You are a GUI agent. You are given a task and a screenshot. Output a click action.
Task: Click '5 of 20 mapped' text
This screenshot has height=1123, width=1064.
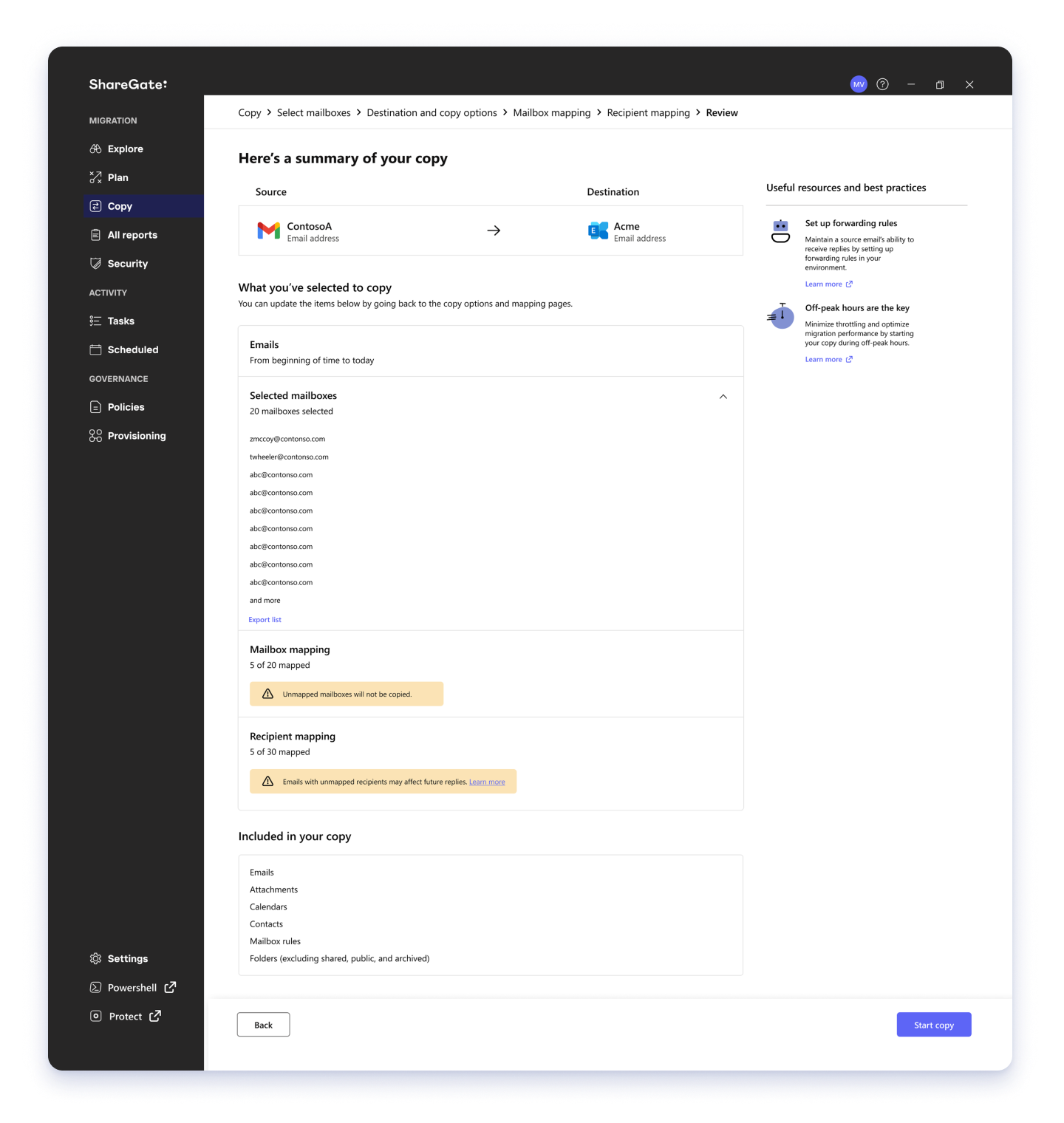(280, 665)
